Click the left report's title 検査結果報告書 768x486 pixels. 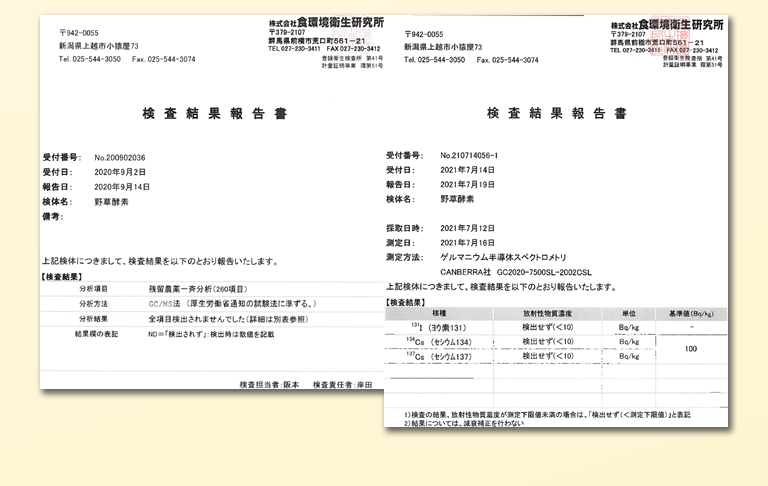(214, 114)
